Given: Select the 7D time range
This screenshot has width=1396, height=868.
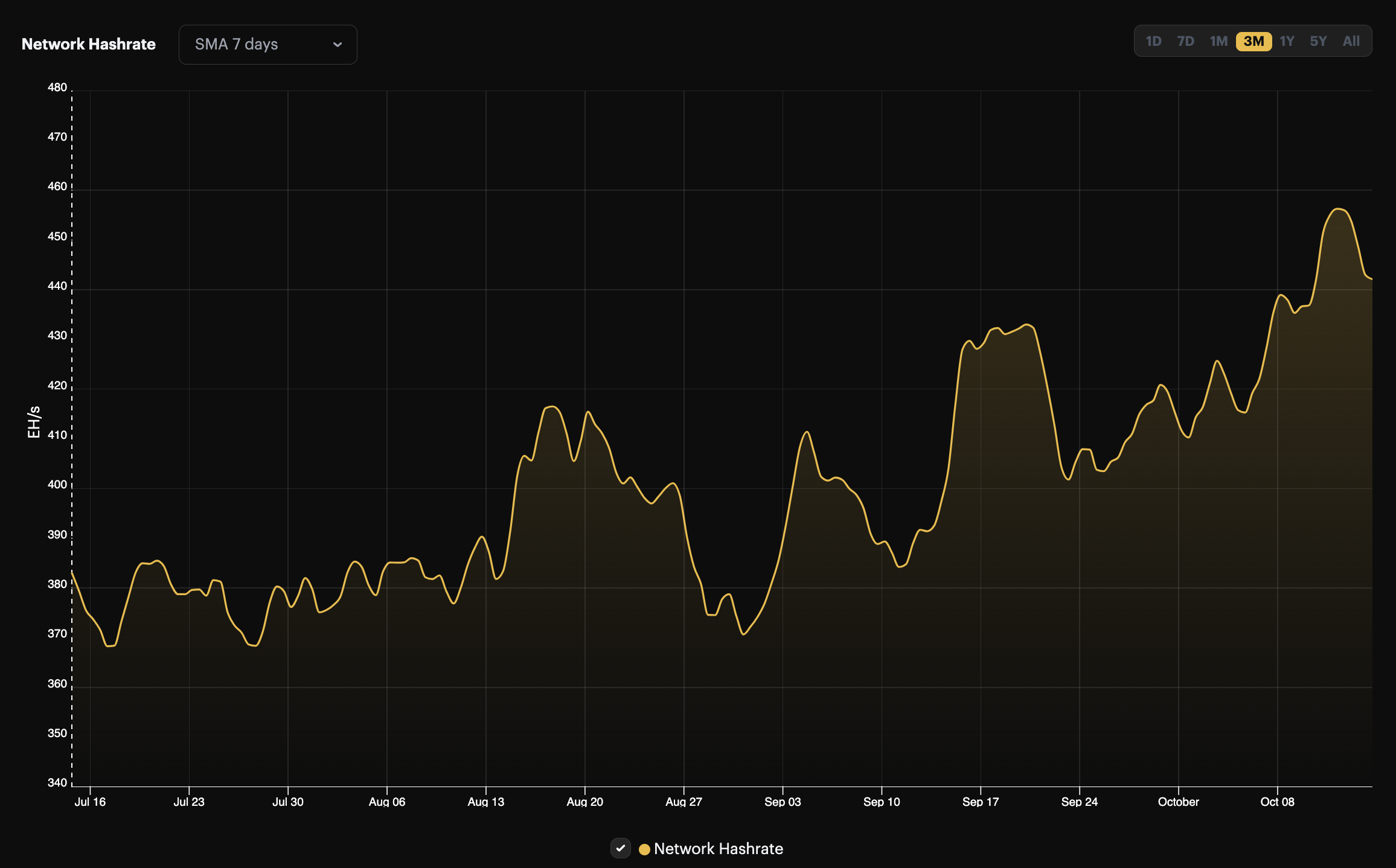Looking at the screenshot, I should [x=1186, y=40].
